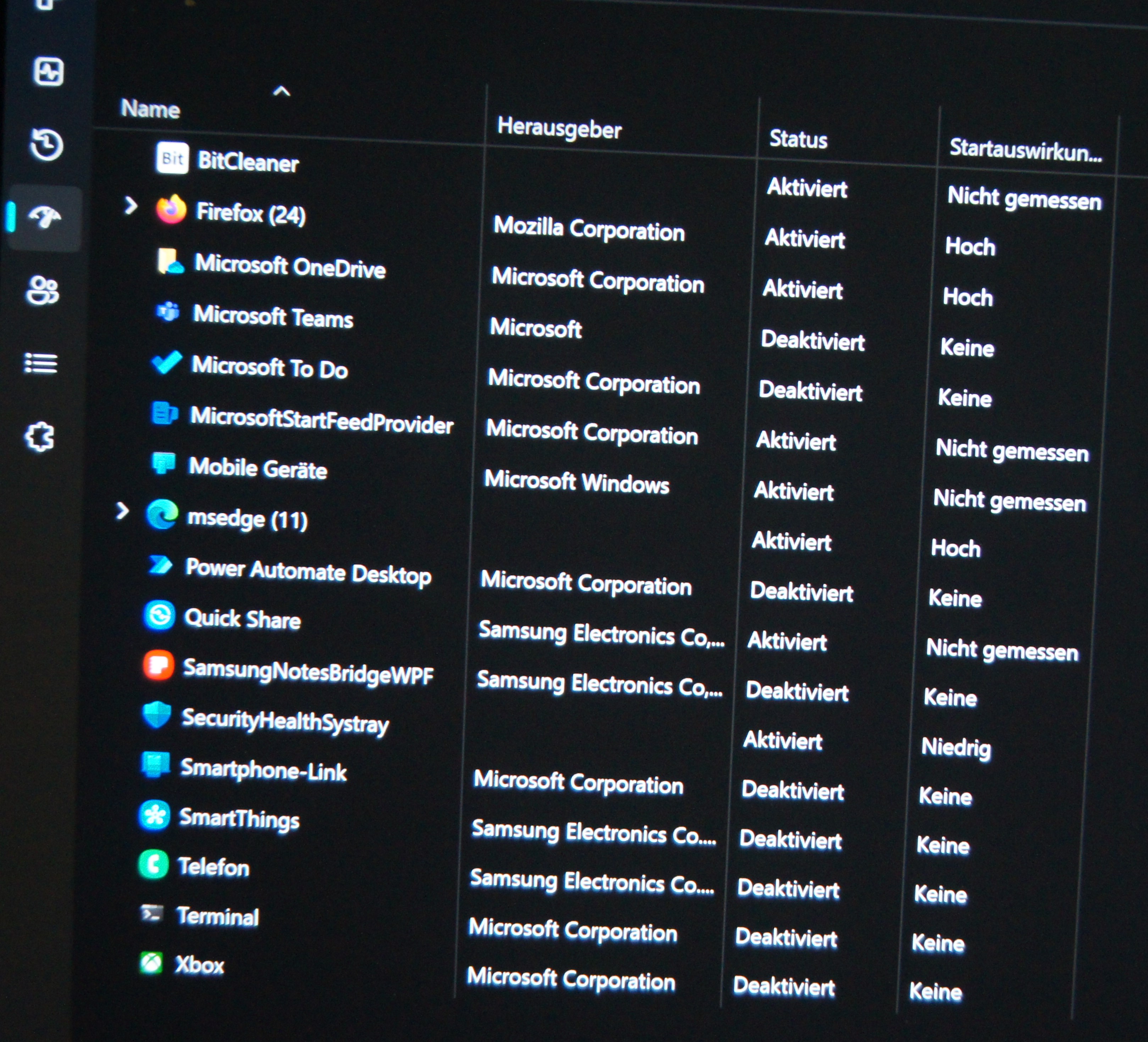Click the Smartphone-Link icon
Image resolution: width=1148 pixels, height=1042 pixels.
click(x=155, y=765)
